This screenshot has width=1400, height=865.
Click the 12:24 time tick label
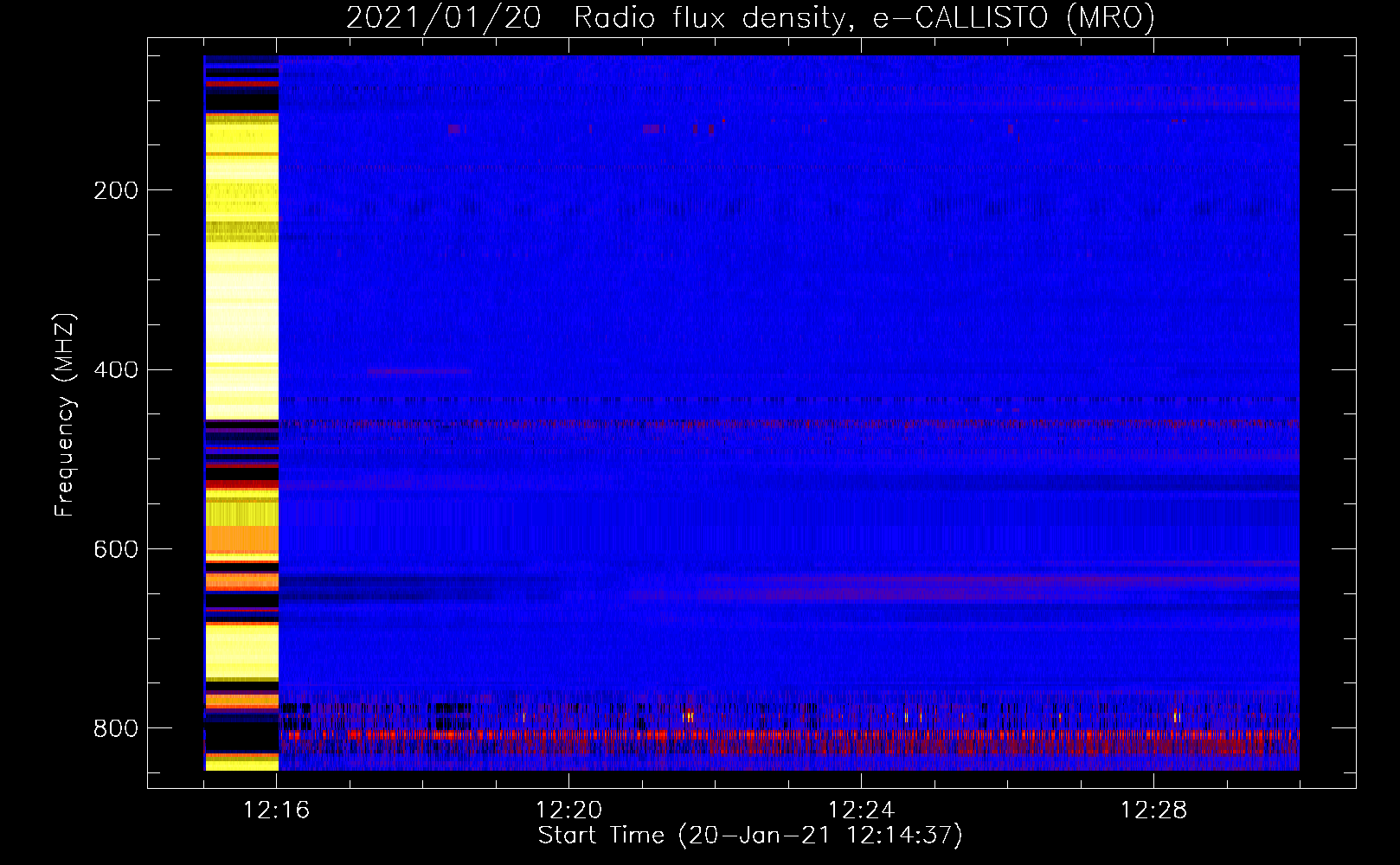[x=861, y=811]
